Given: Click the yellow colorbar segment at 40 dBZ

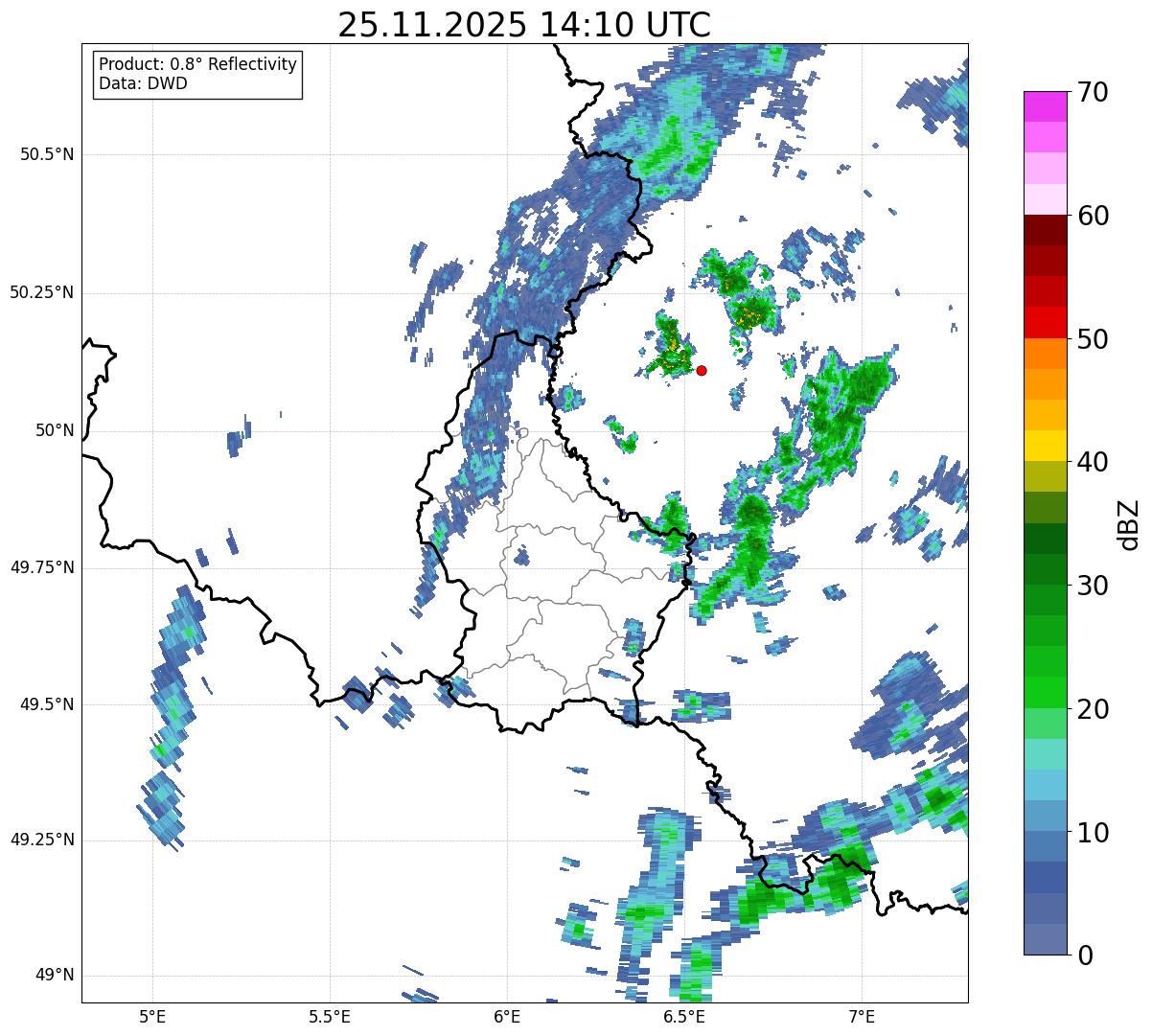Looking at the screenshot, I should pyautogui.click(x=1045, y=446).
